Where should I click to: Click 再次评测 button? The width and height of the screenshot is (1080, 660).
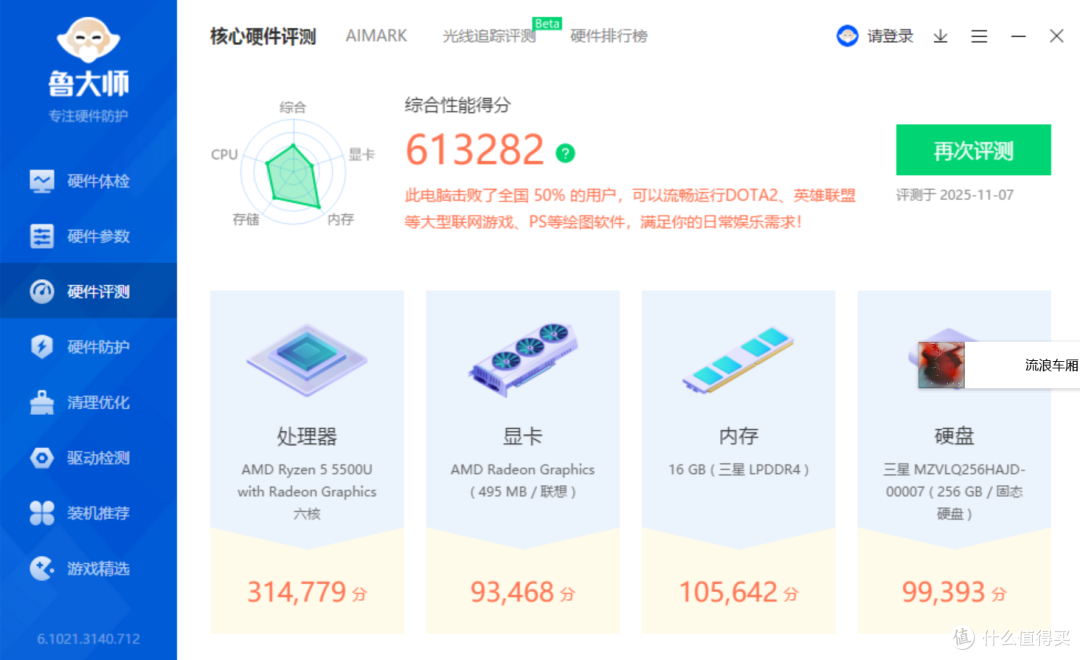pos(973,149)
